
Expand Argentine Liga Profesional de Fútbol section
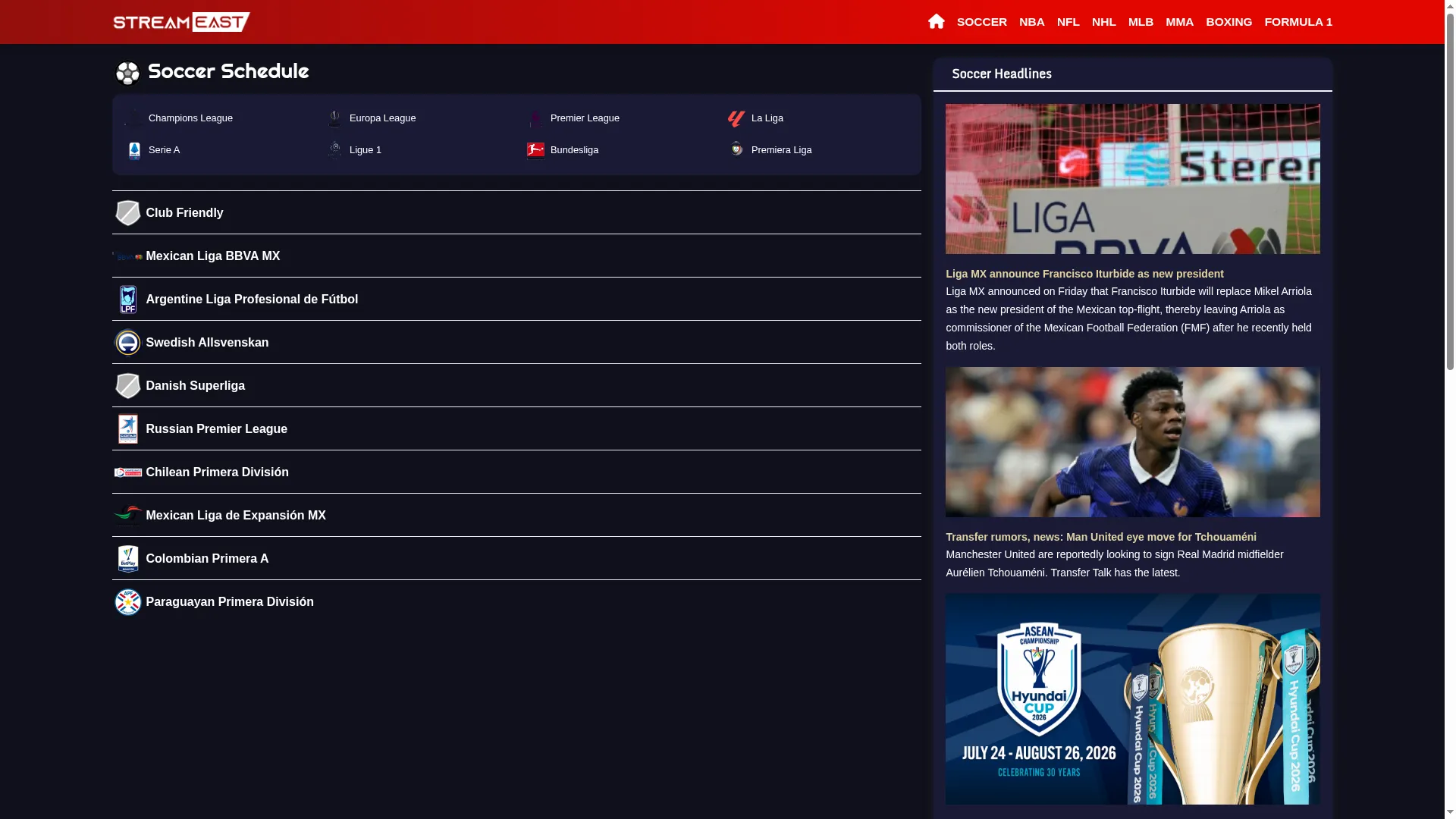pos(516,300)
